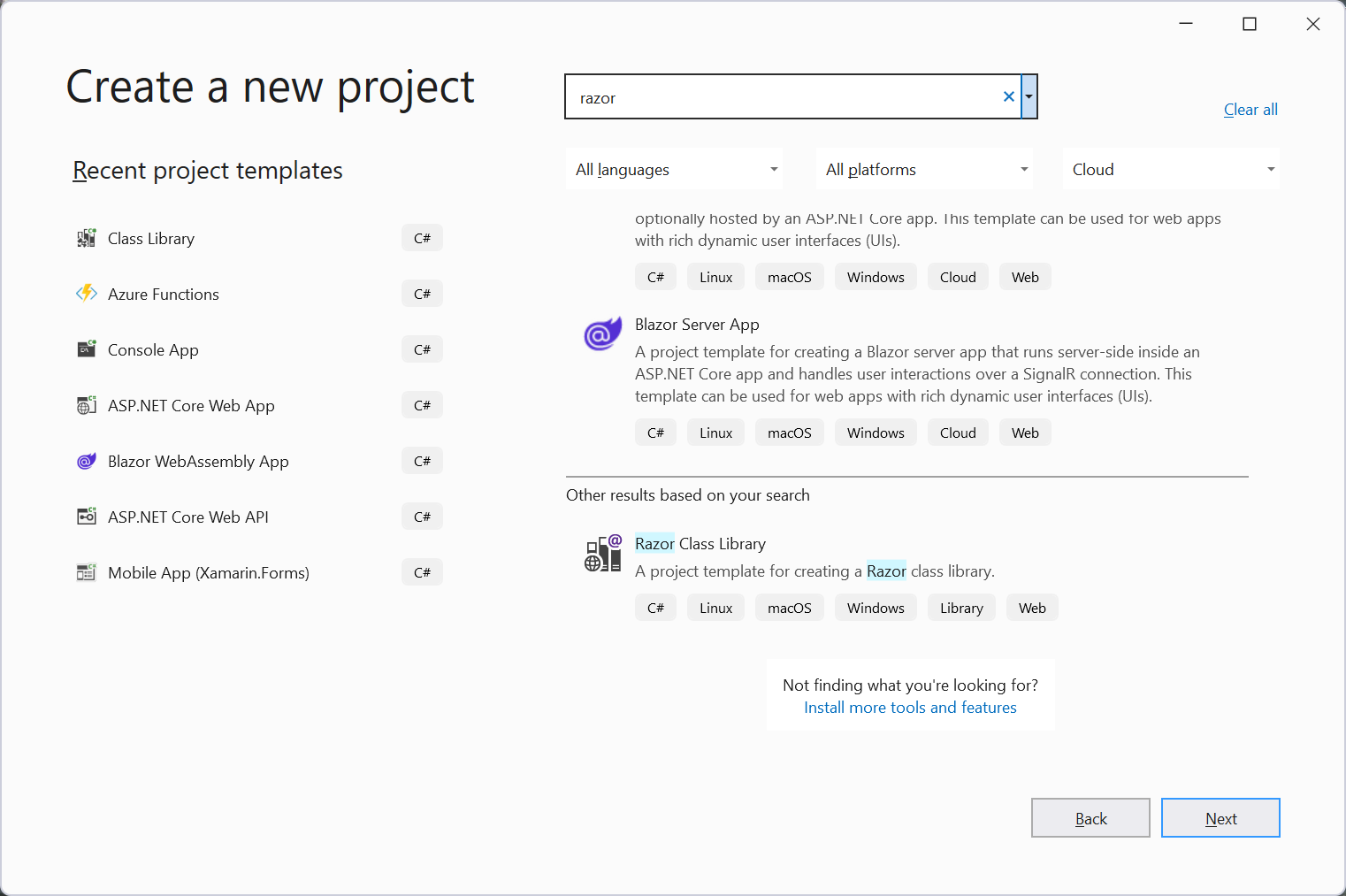The image size is (1346, 896).
Task: Click the Razor Class Library template icon
Action: pos(602,554)
